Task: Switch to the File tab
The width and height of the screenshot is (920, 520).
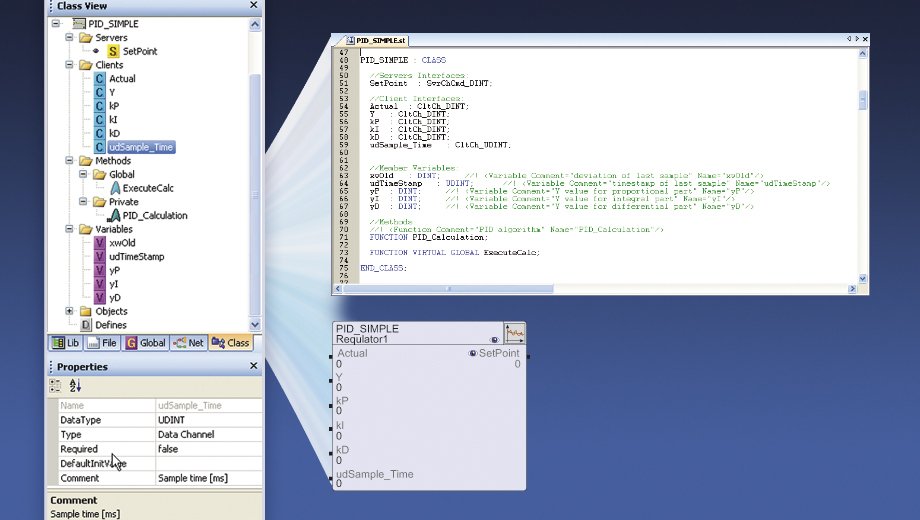Action: coord(102,343)
